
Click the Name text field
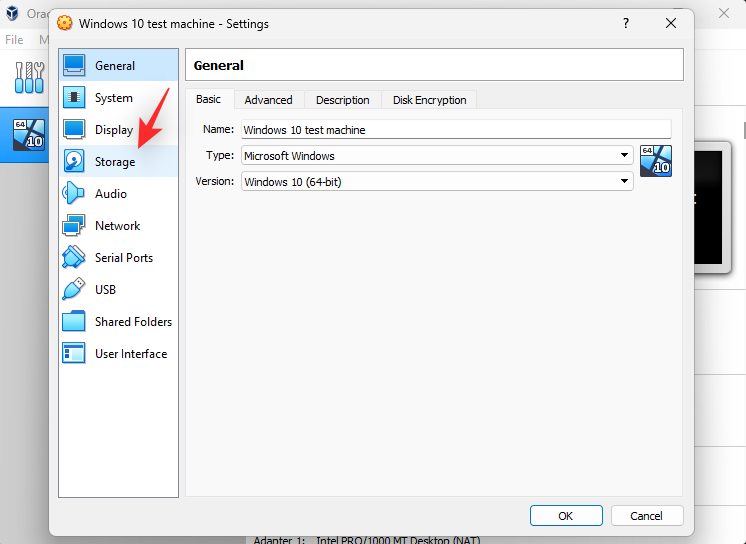click(456, 129)
